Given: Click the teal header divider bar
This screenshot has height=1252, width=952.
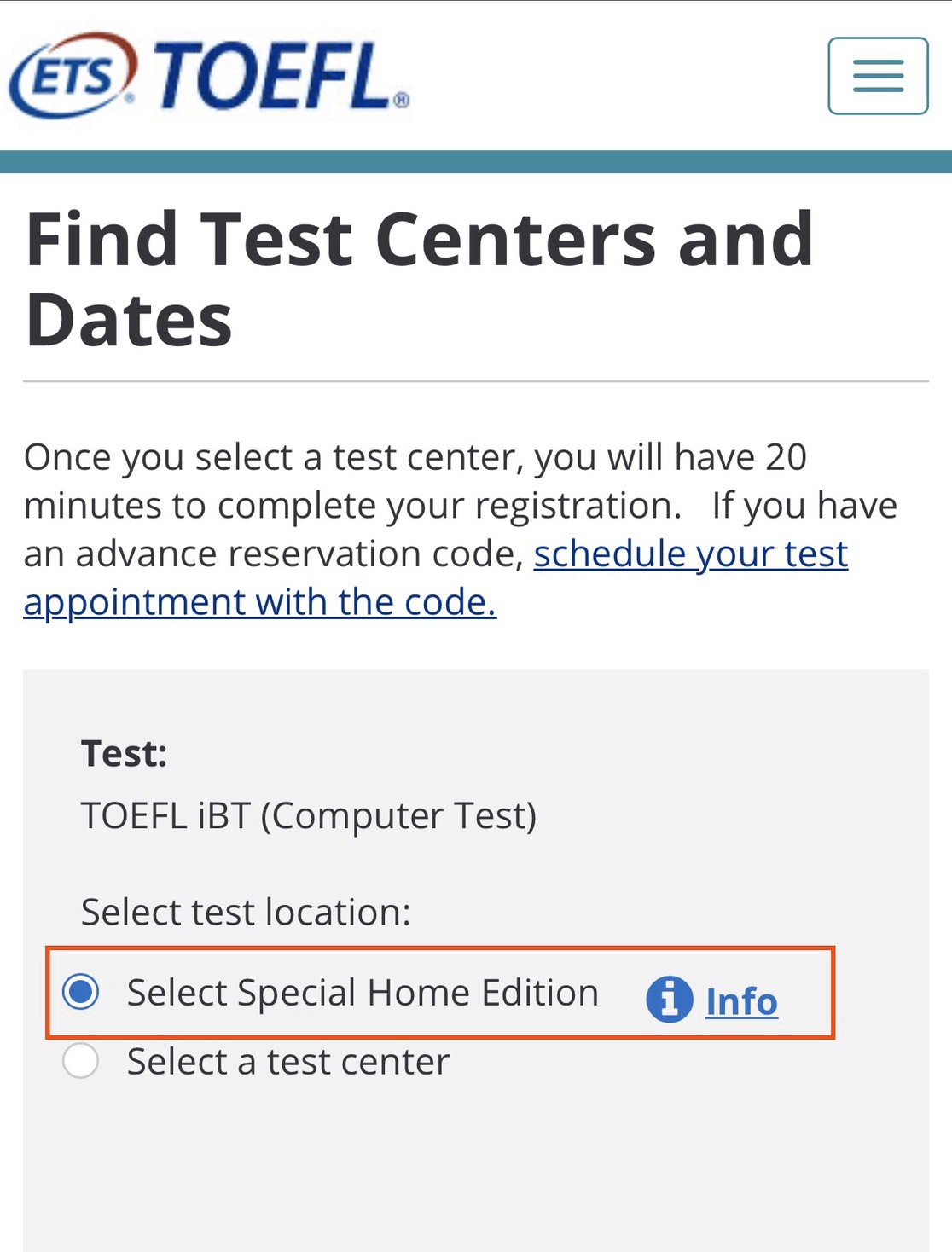Looking at the screenshot, I should point(476,162).
